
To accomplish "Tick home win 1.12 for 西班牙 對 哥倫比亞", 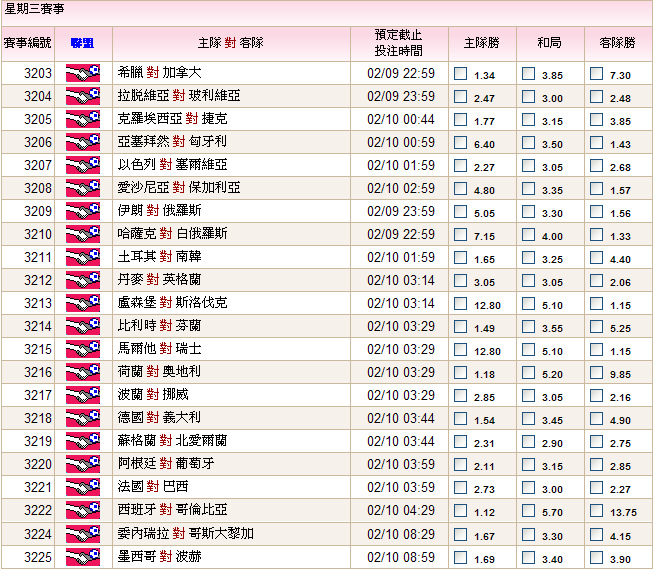I will click(460, 510).
